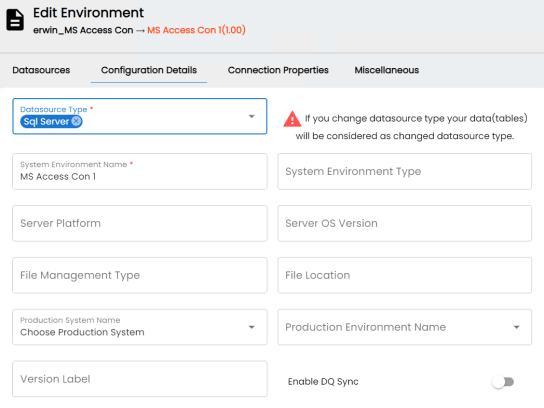Toggle the Enable DQ Sync switch
The image size is (544, 408).
[x=503, y=382]
